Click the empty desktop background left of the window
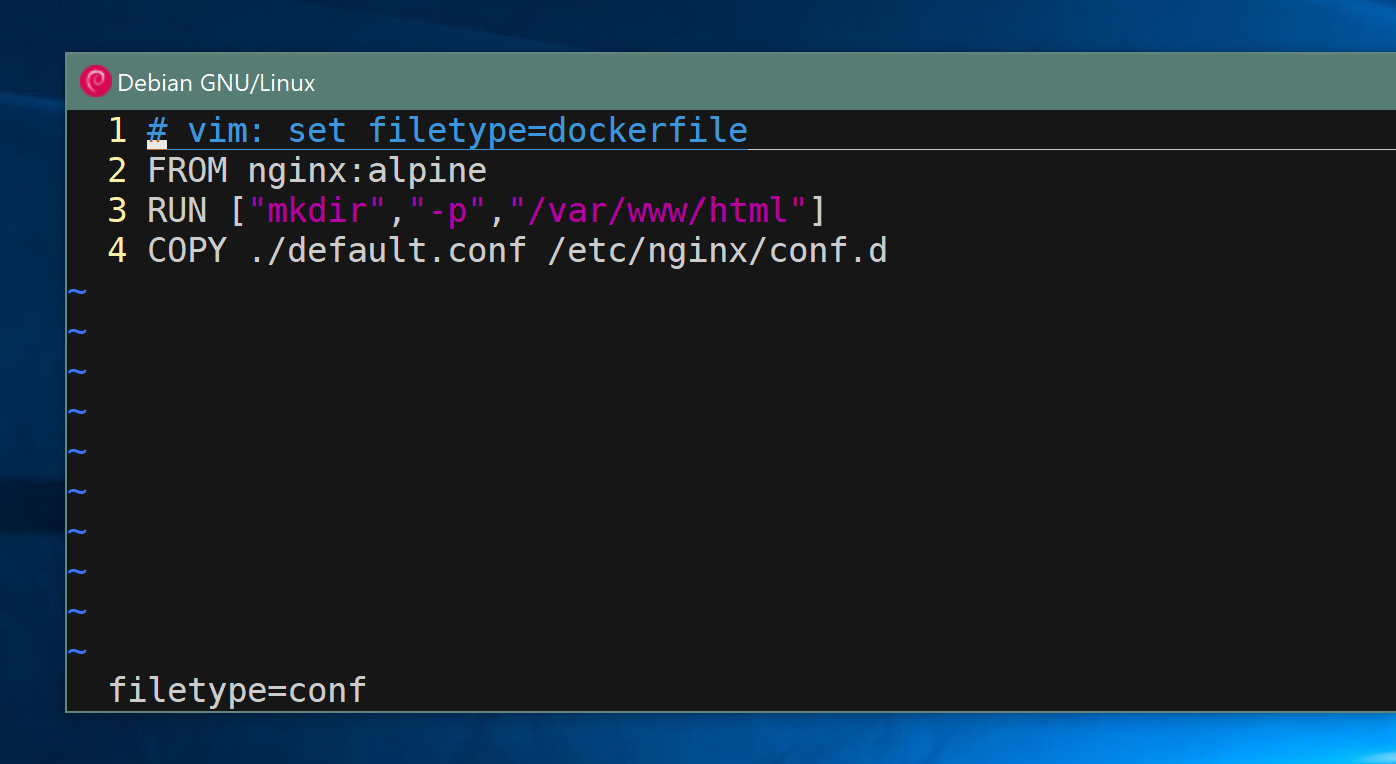 click(x=30, y=400)
